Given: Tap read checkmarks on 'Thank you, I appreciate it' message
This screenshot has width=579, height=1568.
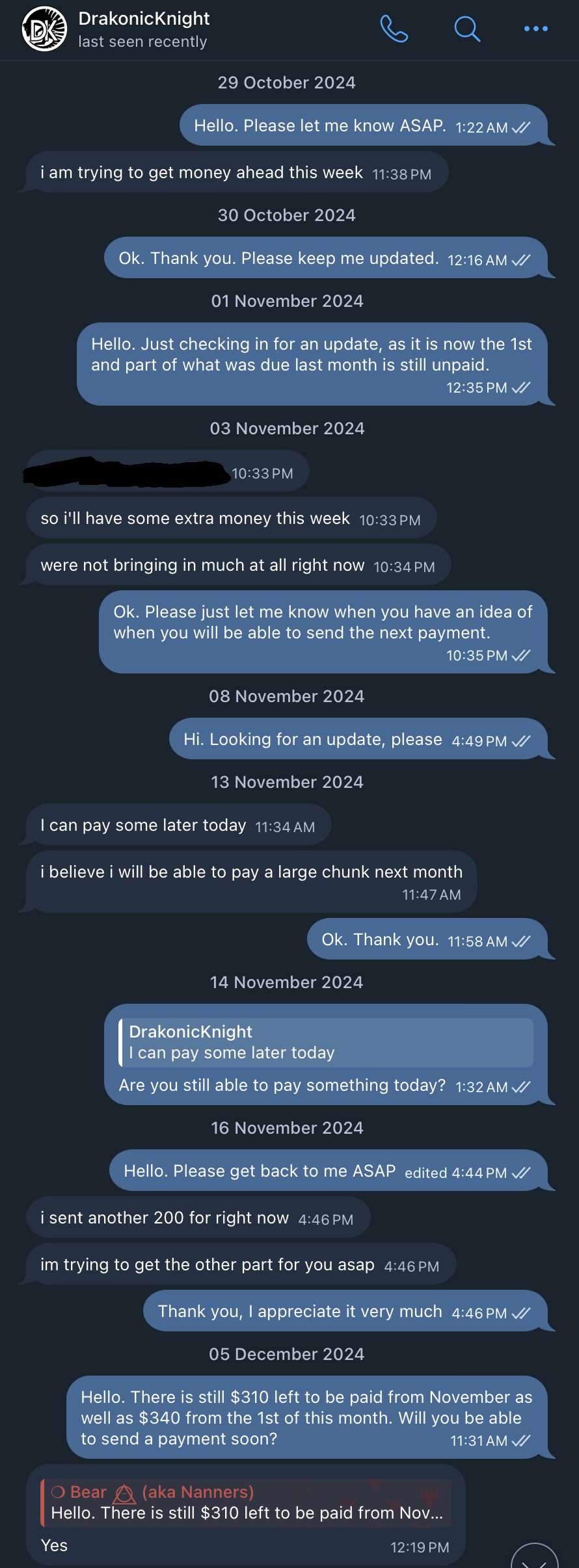Looking at the screenshot, I should click(x=521, y=1313).
